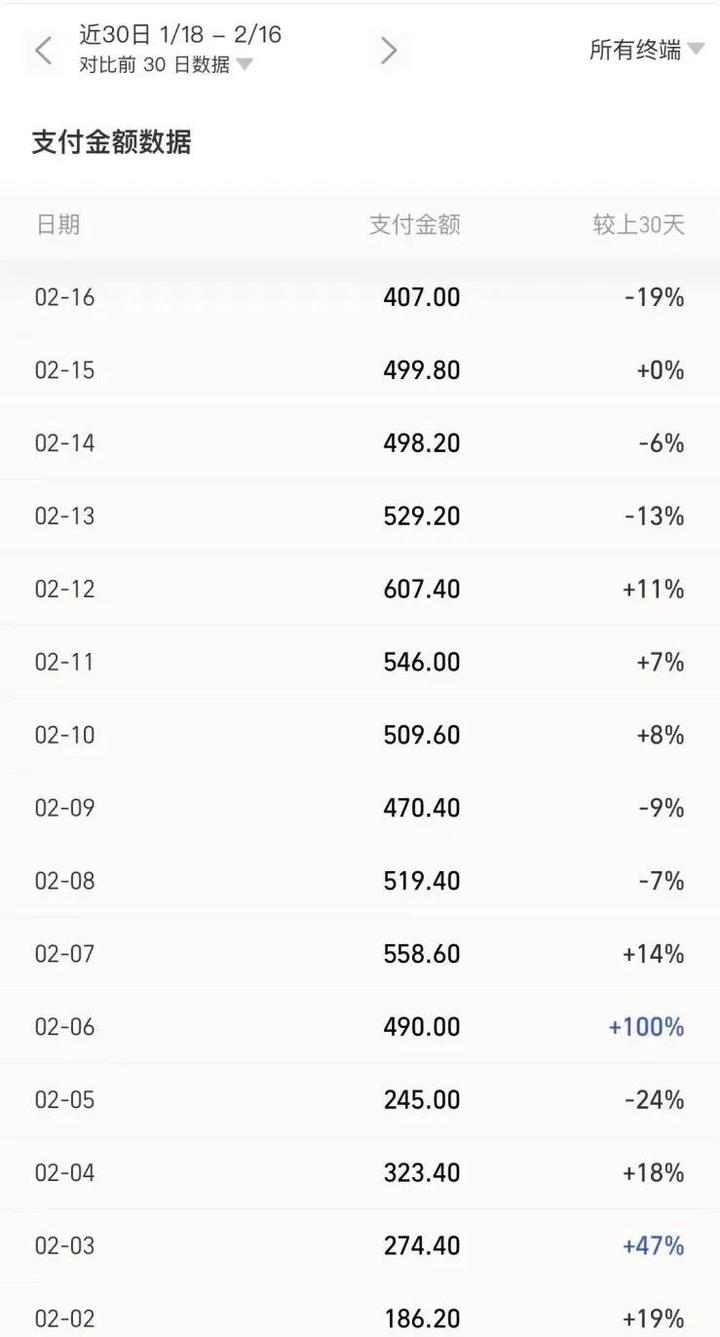This screenshot has width=720, height=1337.
Task: Expand the 对比前 30 日数据 comparison selector
Action: point(166,65)
